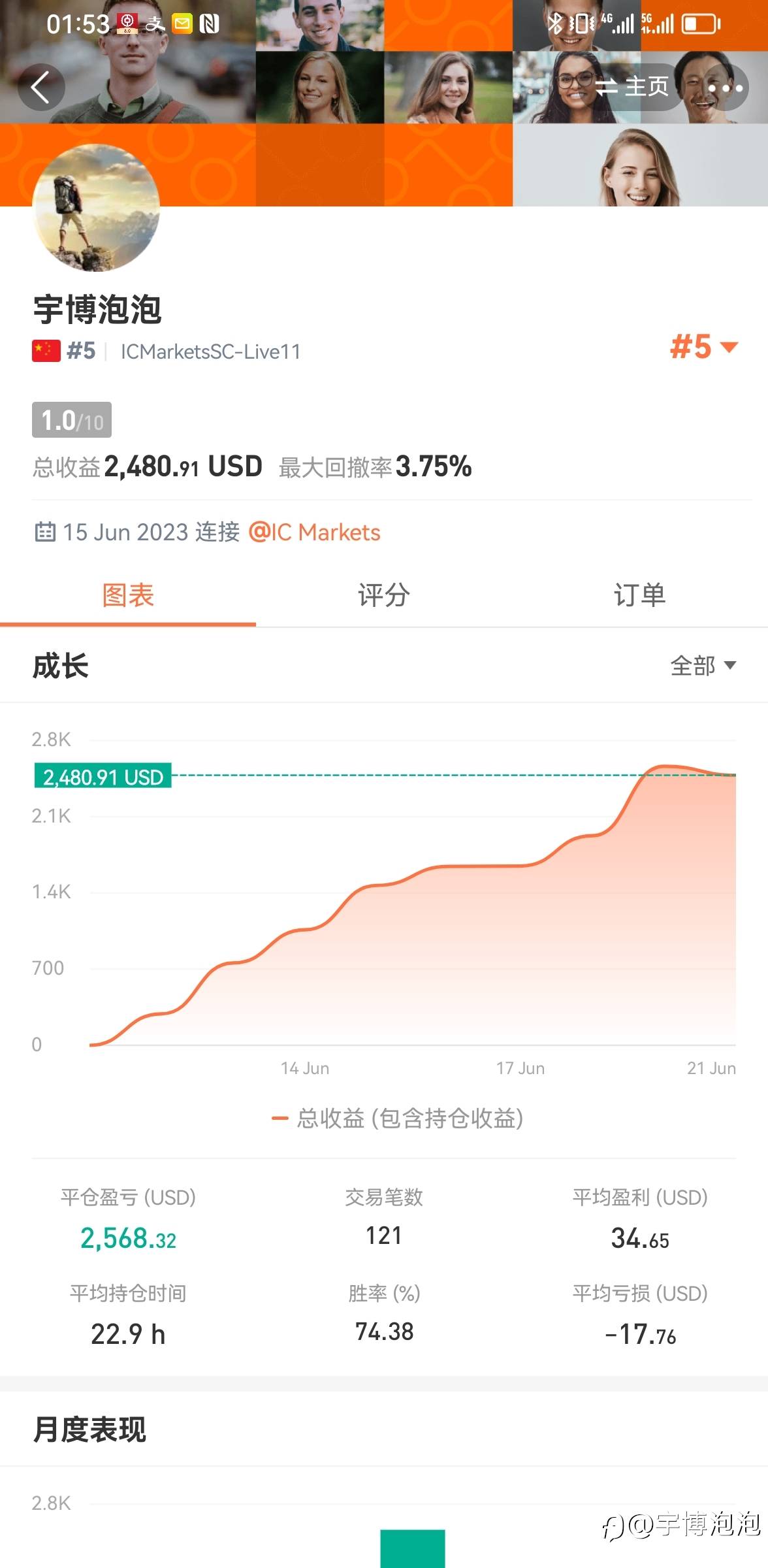Tap the calendar icon beside 15 Jun 2023
The height and width of the screenshot is (1568, 768).
click(44, 532)
